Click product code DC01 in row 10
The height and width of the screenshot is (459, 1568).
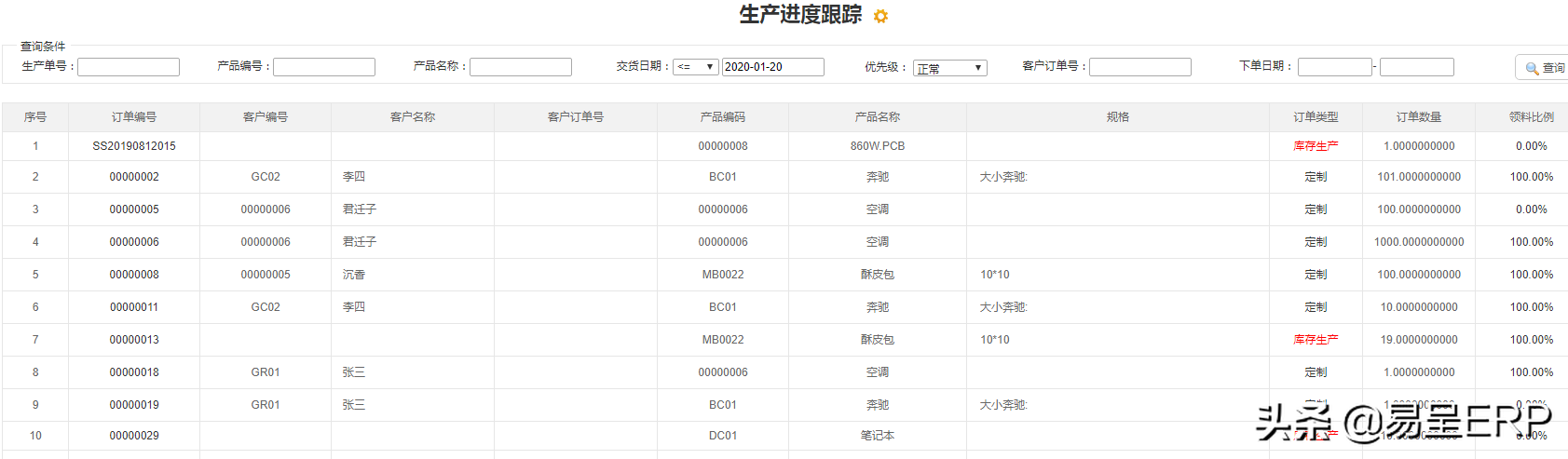click(x=723, y=436)
